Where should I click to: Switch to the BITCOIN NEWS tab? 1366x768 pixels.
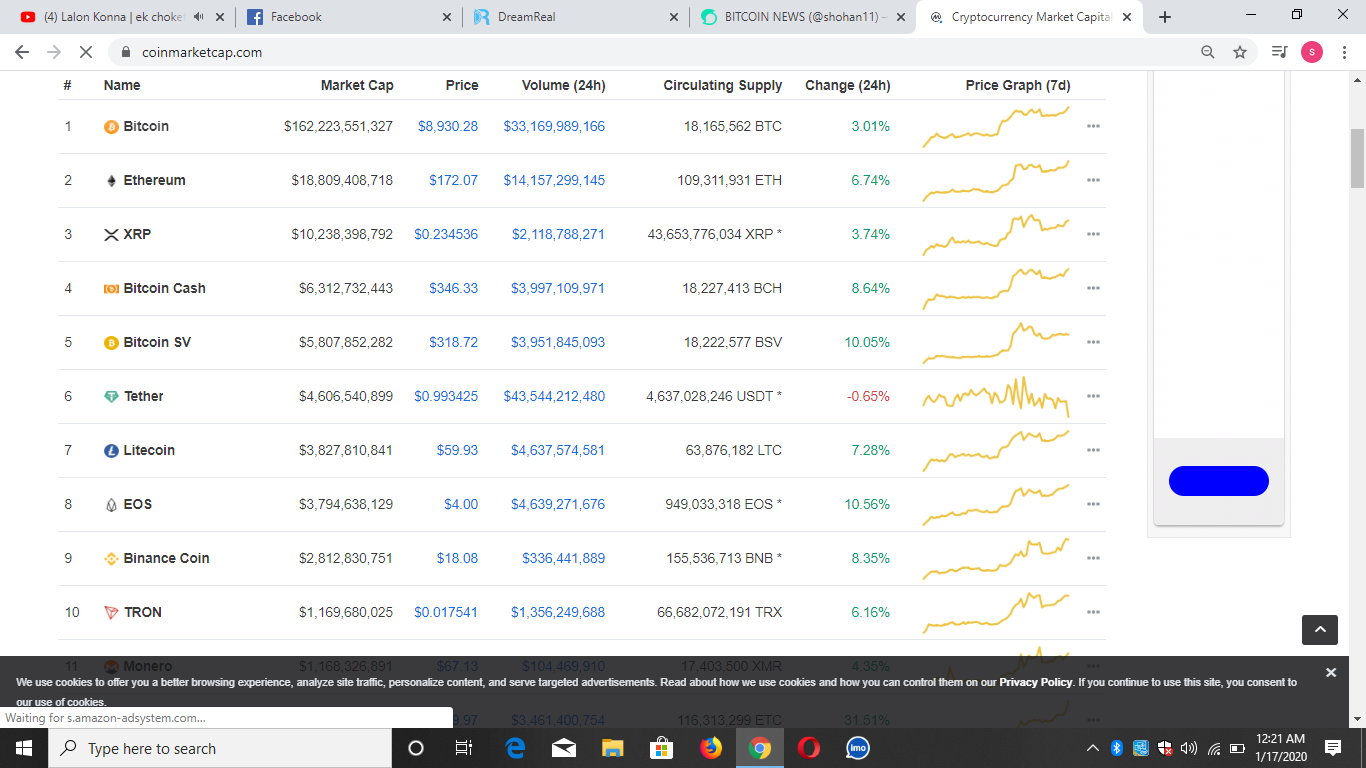click(x=803, y=17)
